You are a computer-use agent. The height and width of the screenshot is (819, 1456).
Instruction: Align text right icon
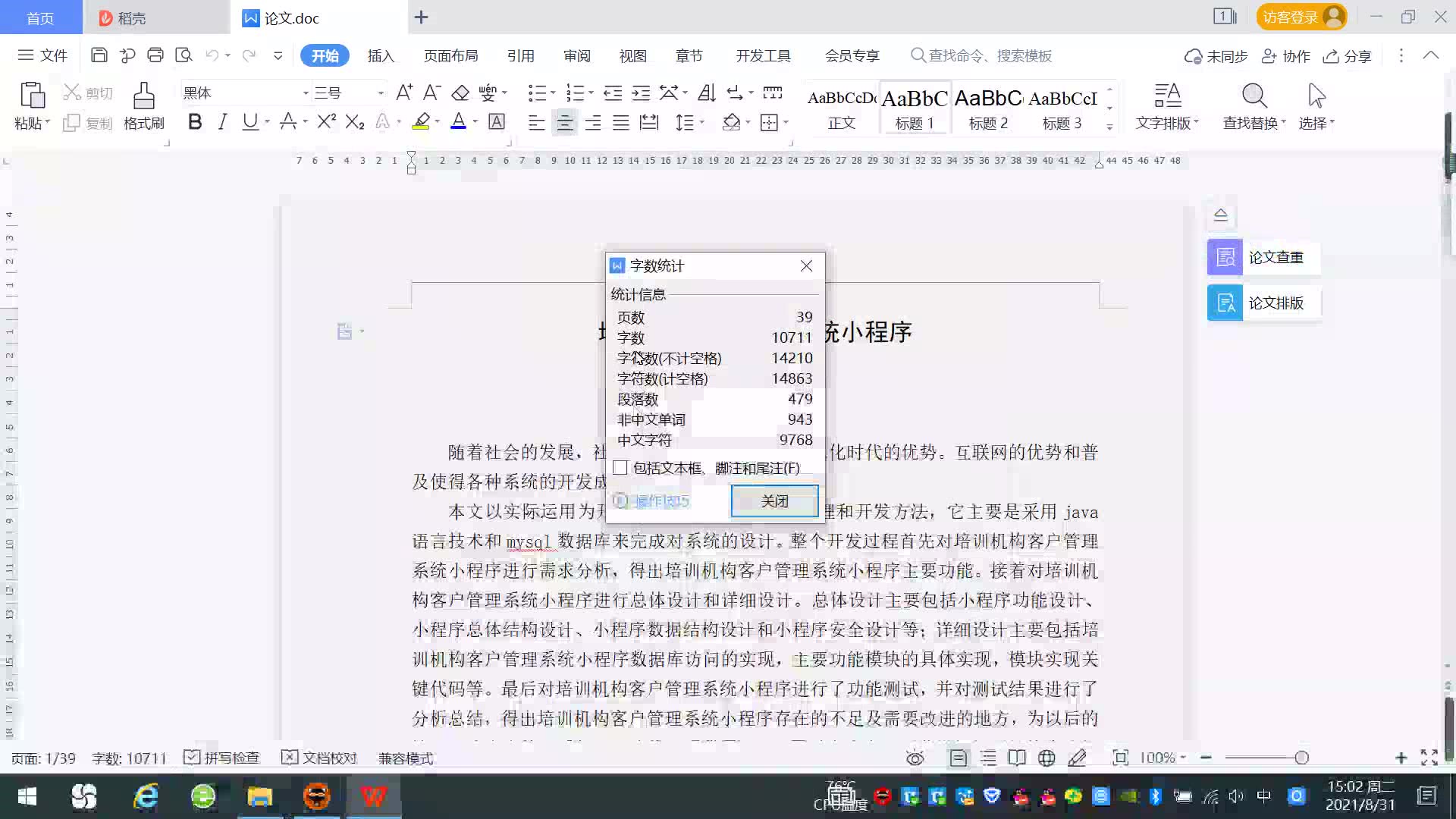click(593, 122)
